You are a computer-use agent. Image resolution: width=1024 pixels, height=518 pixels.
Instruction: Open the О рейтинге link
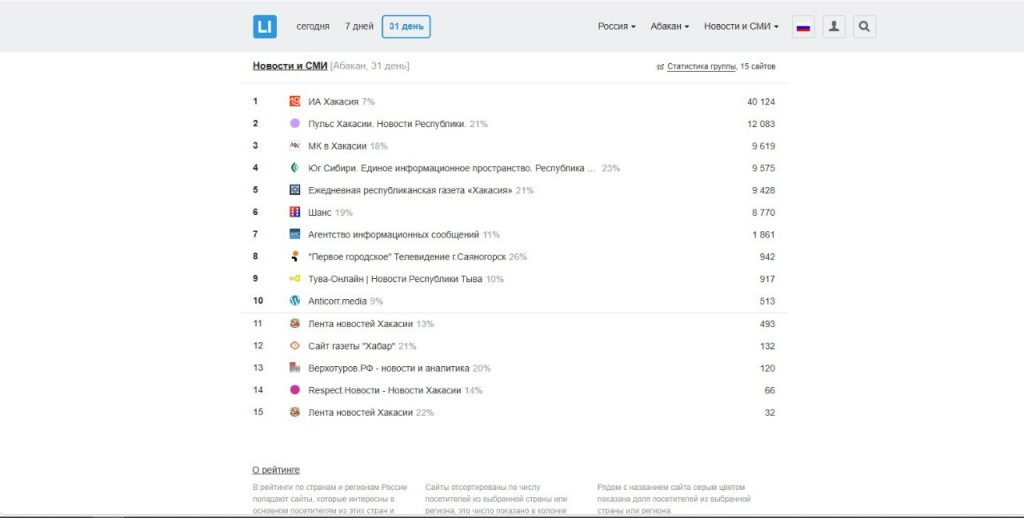276,470
